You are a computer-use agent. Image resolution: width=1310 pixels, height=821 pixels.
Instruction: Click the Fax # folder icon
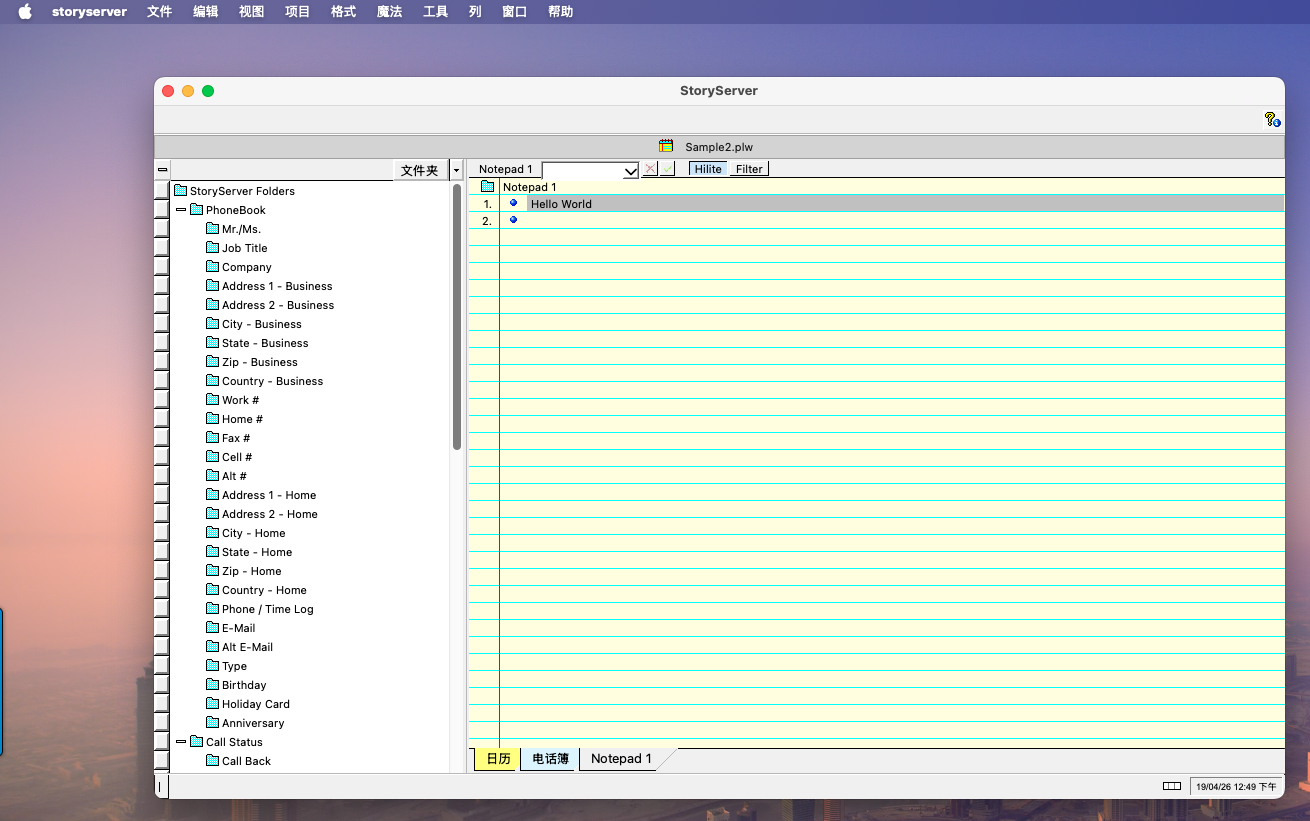212,438
